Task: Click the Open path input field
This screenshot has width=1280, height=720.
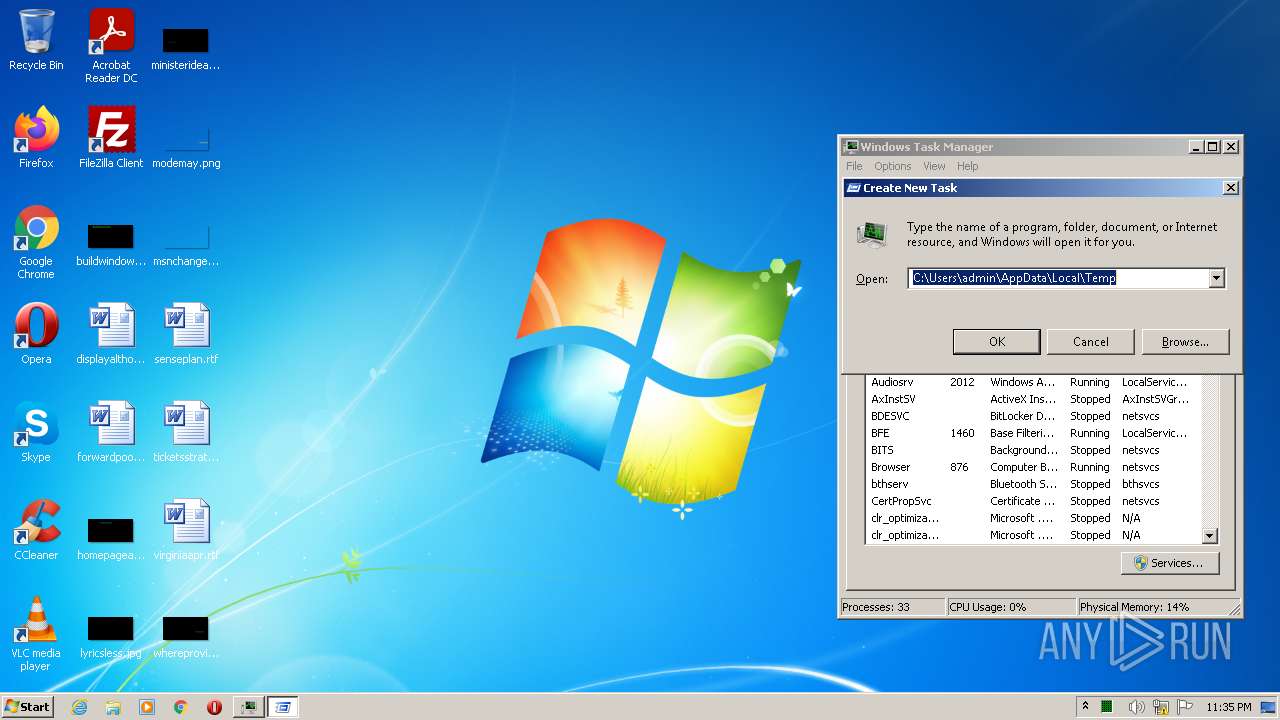Action: [1059, 278]
